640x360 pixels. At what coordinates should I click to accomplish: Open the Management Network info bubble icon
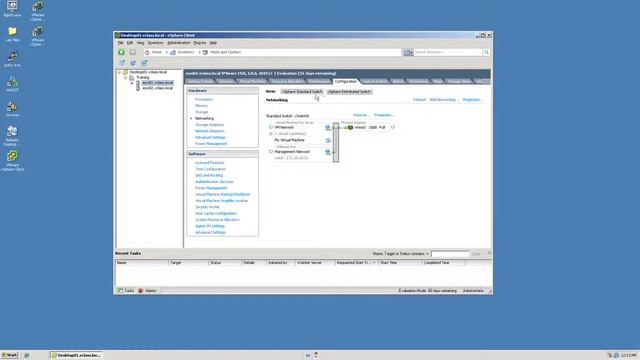tap(270, 151)
